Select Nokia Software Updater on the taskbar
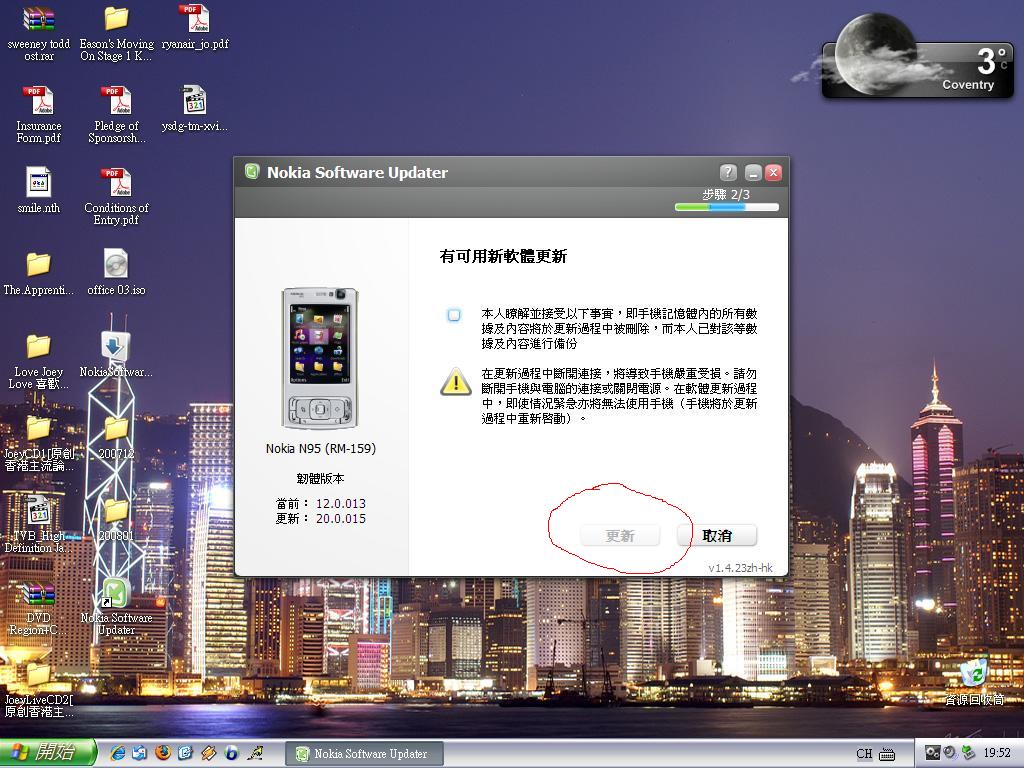 [363, 754]
